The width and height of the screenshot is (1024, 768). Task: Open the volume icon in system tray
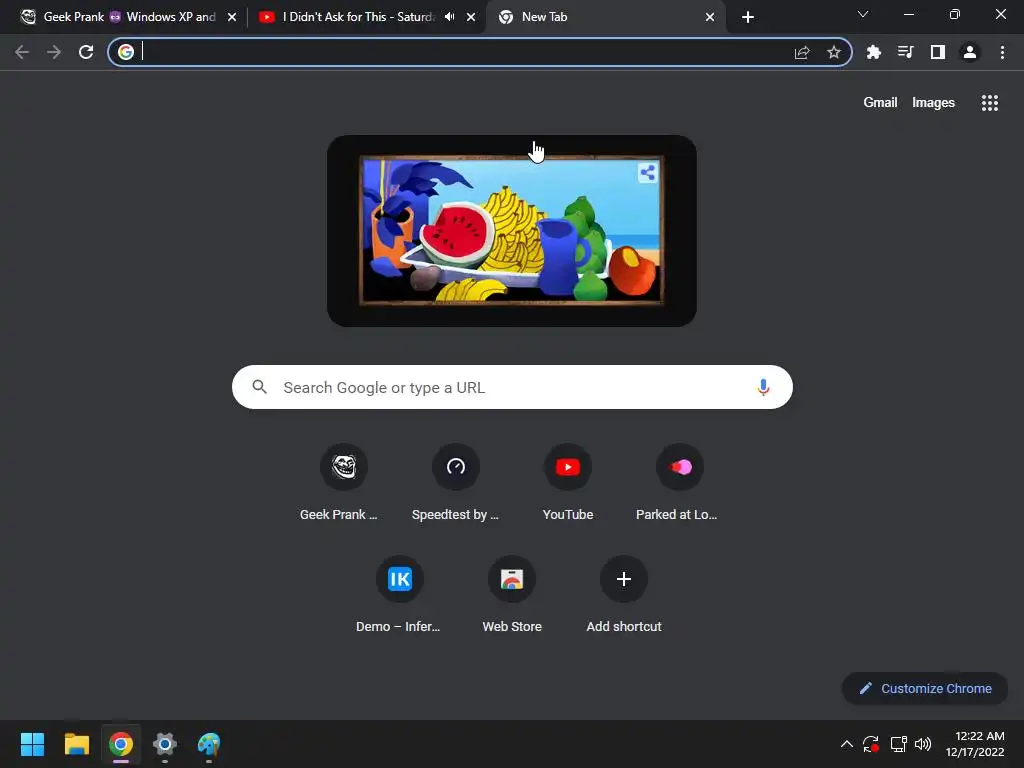coord(923,744)
